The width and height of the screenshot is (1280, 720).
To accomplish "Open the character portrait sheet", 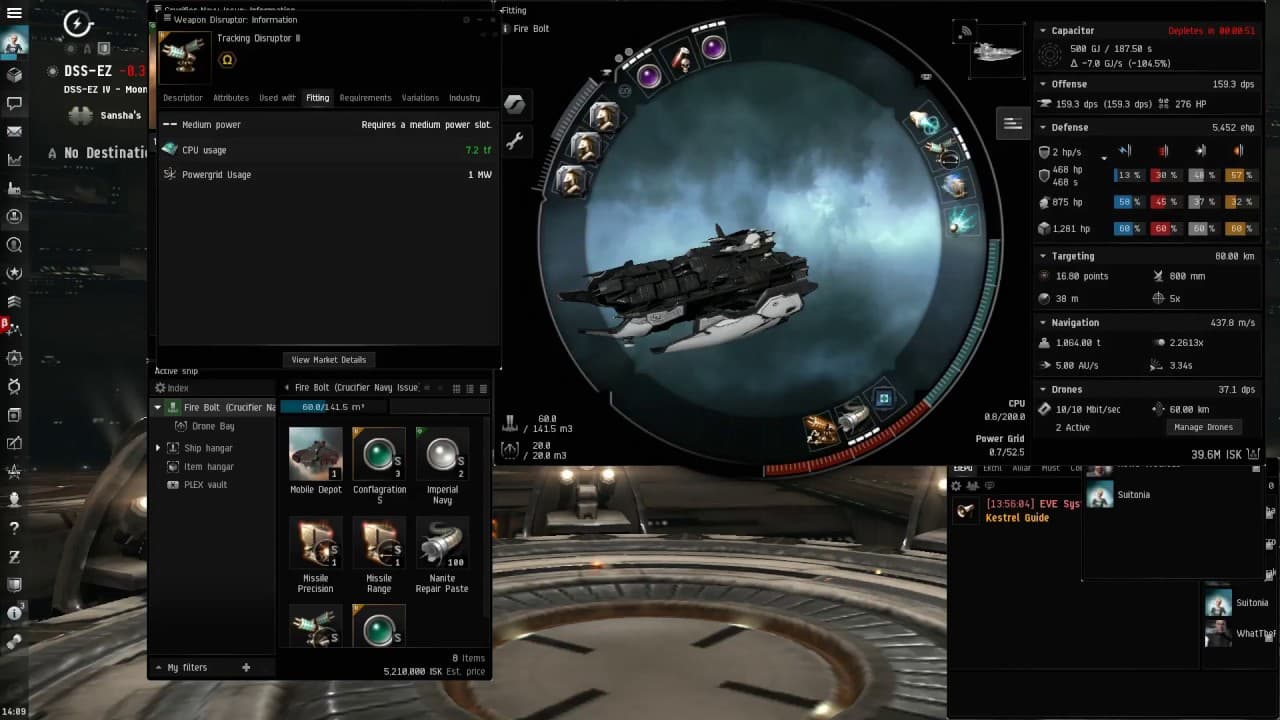I will coord(14,44).
